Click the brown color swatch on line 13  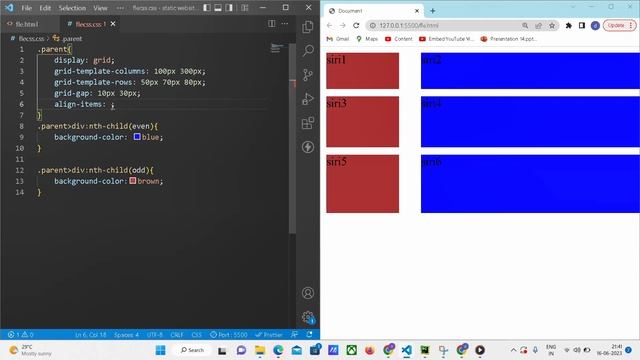pos(133,180)
